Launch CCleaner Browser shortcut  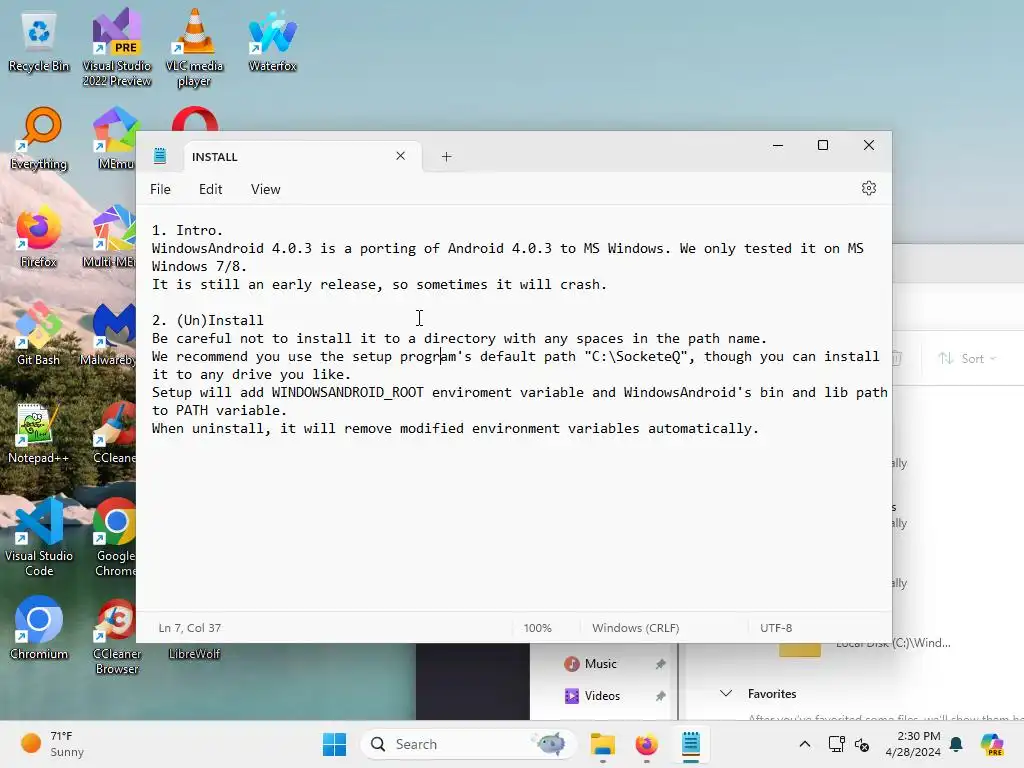(x=117, y=636)
